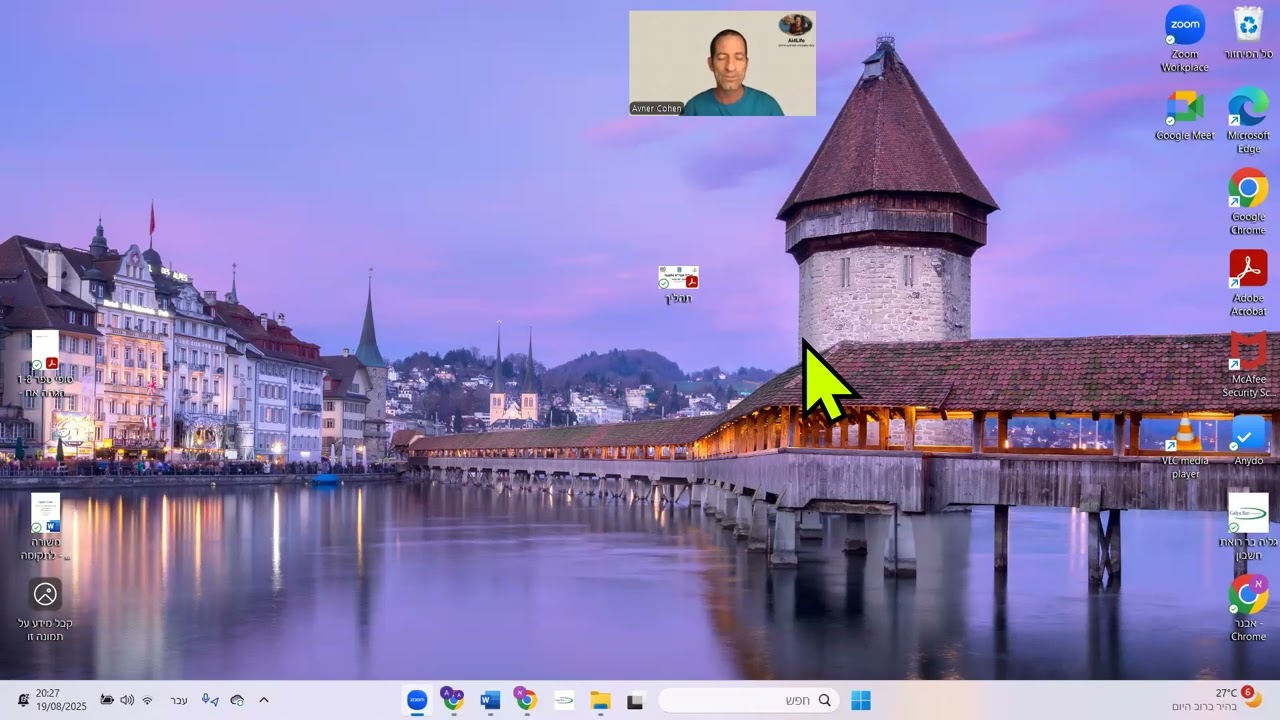Open the volume speaker tray icon

tap(127, 700)
